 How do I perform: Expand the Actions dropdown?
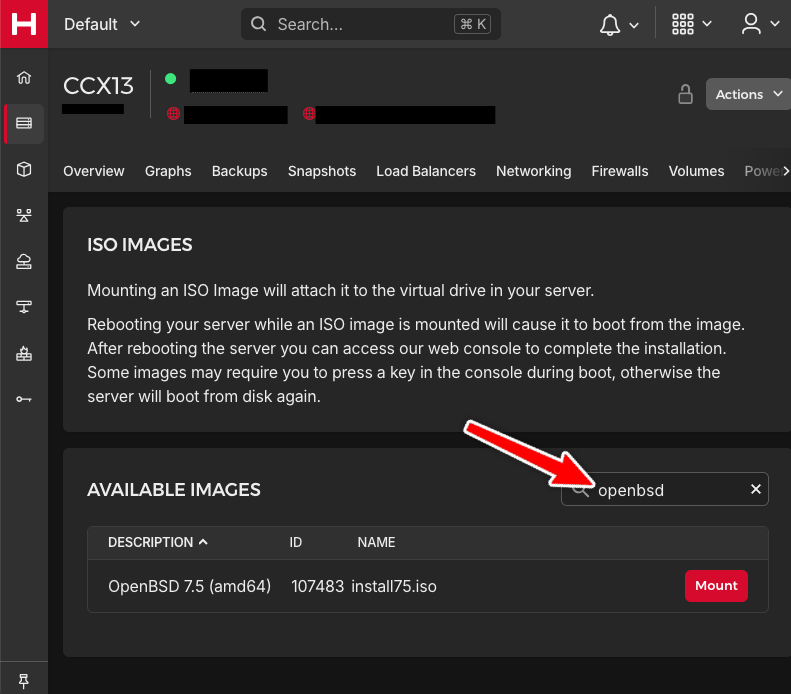pyautogui.click(x=749, y=94)
